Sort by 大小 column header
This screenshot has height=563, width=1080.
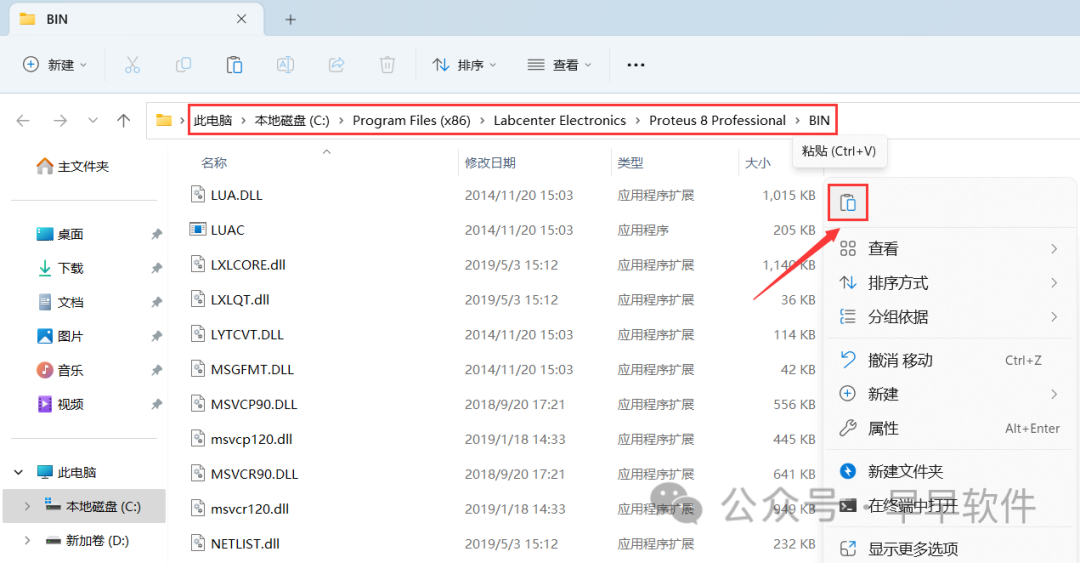758,163
